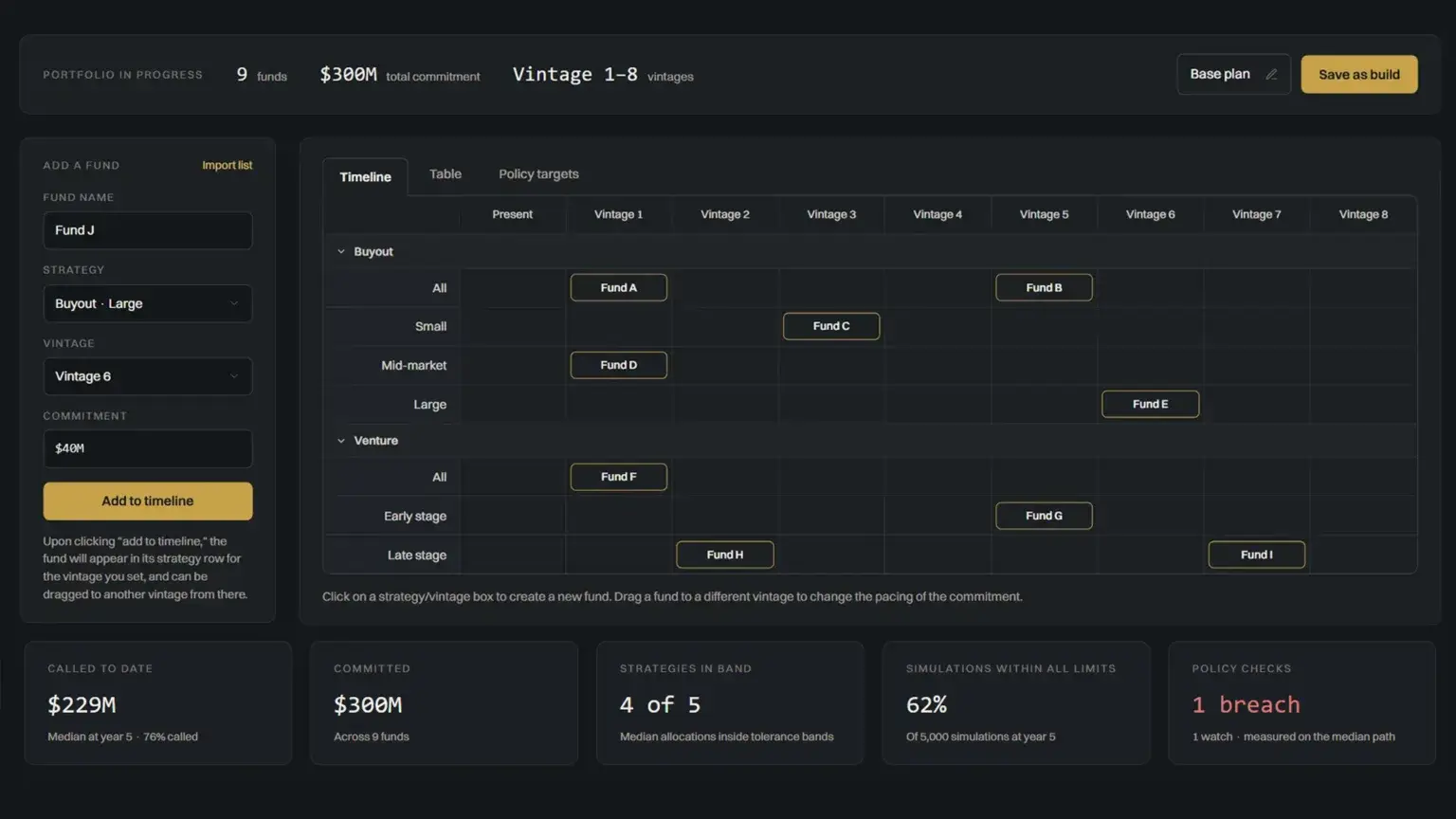
Task: Click the Vintage 1 column header
Action: [618, 214]
